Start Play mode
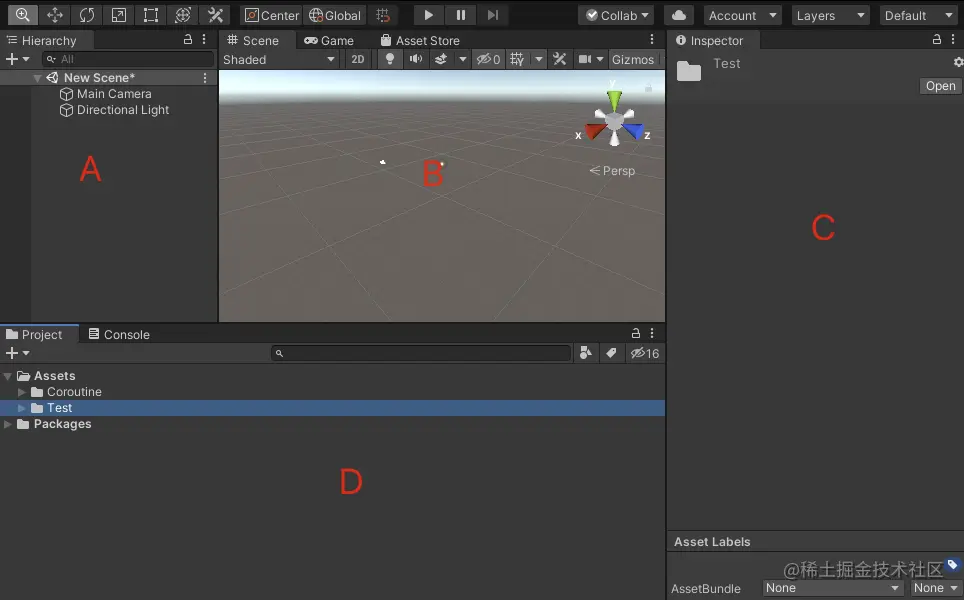The image size is (964, 600). coord(429,15)
